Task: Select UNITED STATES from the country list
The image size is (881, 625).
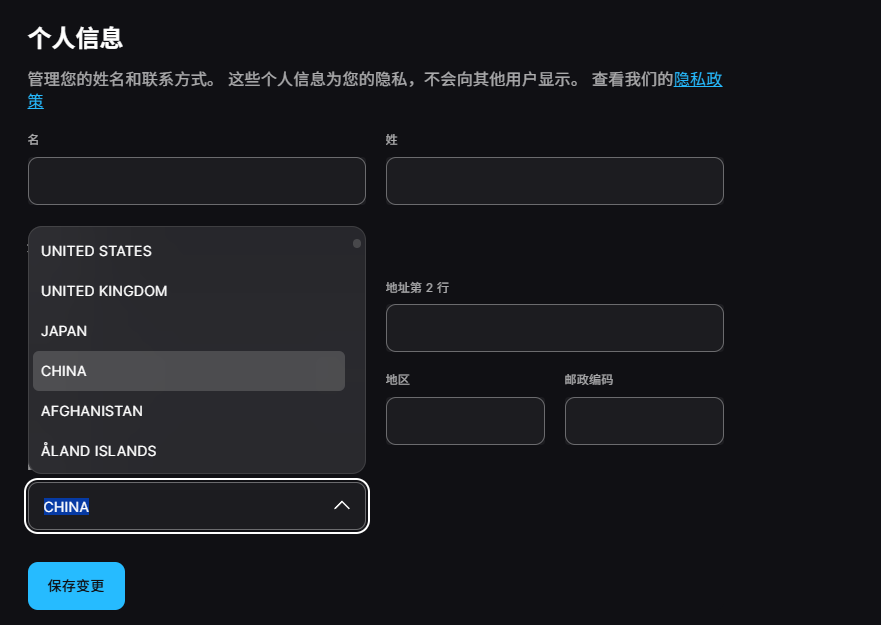Action: 189,251
